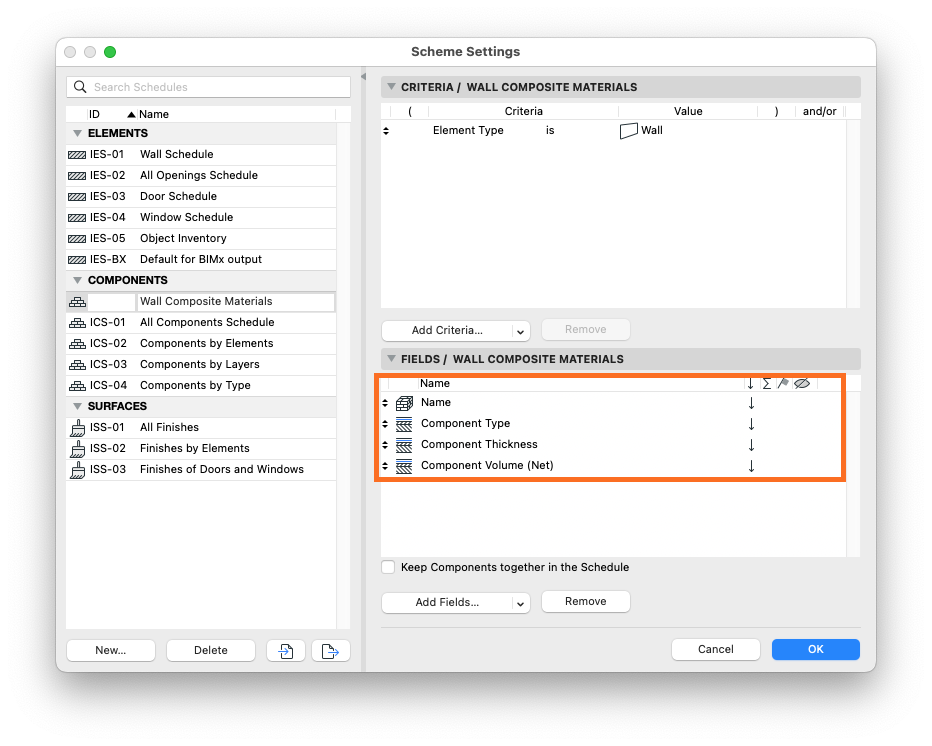
Task: Click the All Openings Schedule hatch icon
Action: click(x=77, y=176)
